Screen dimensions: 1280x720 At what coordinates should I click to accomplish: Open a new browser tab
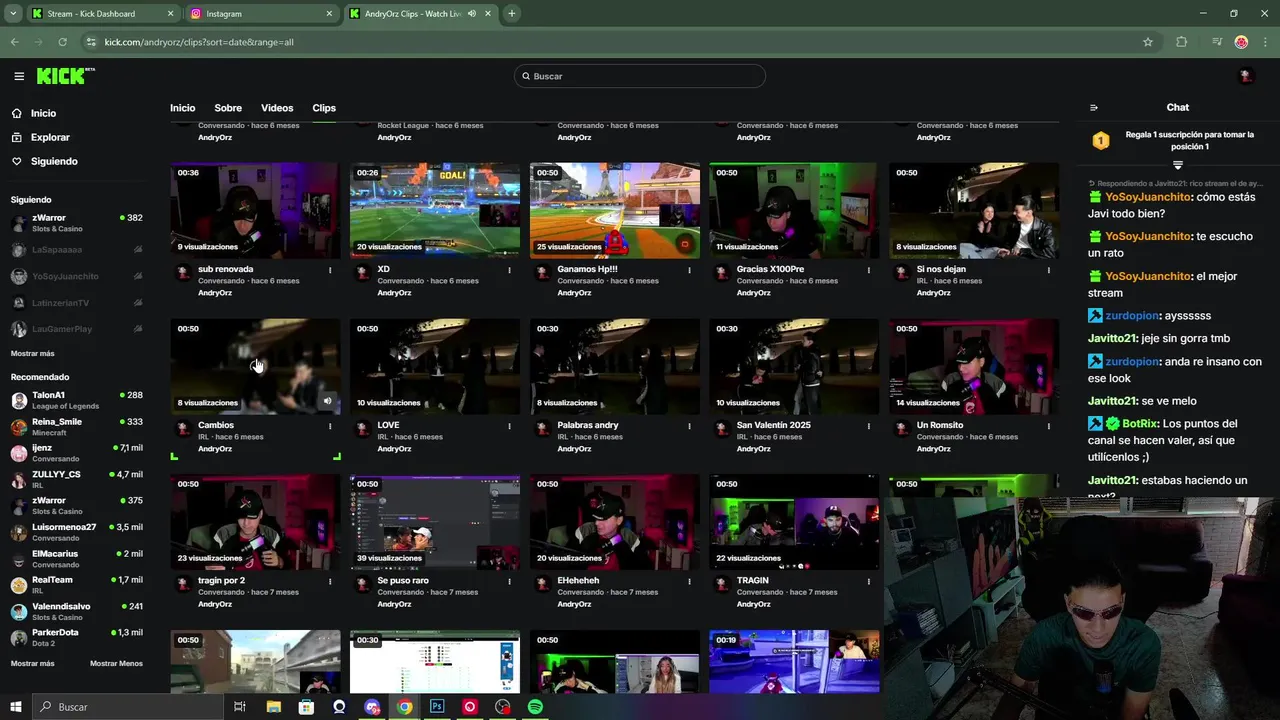click(x=511, y=14)
